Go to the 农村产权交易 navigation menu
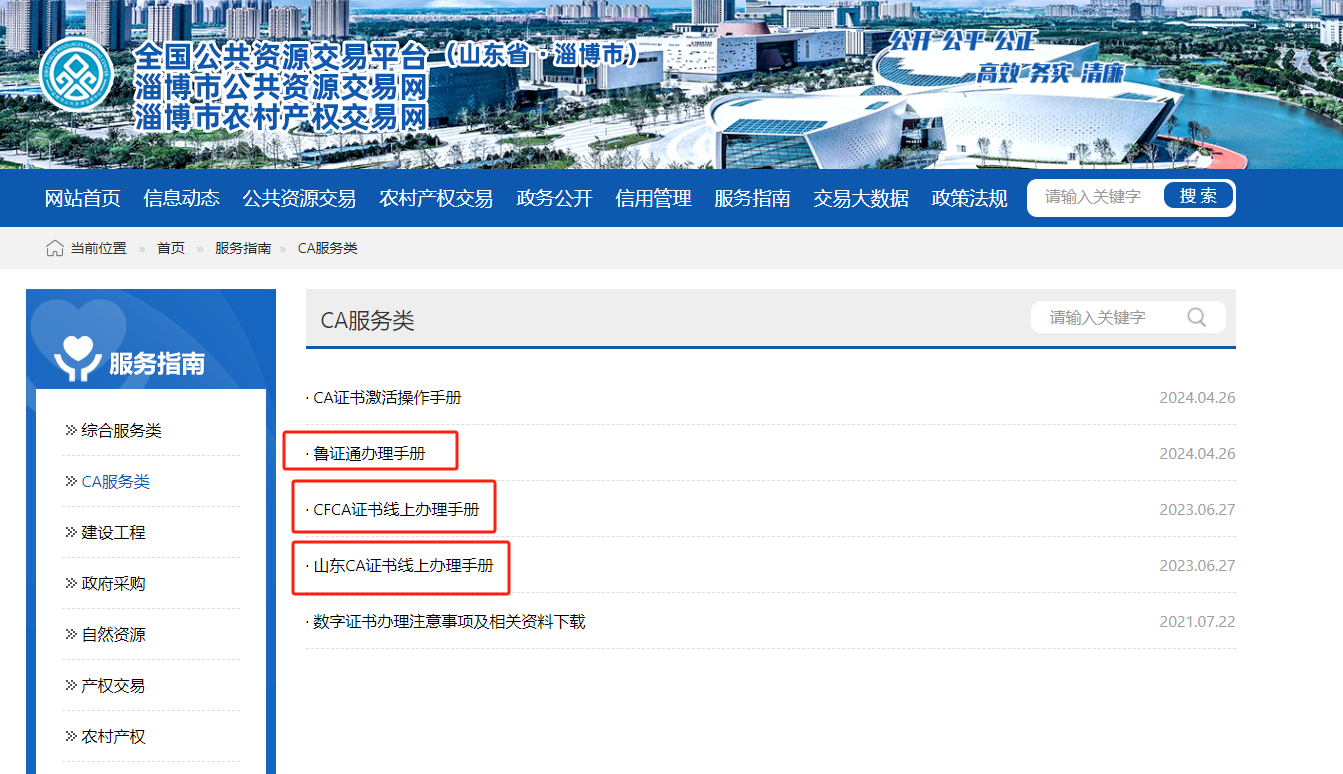This screenshot has height=774, width=1343. point(436,198)
